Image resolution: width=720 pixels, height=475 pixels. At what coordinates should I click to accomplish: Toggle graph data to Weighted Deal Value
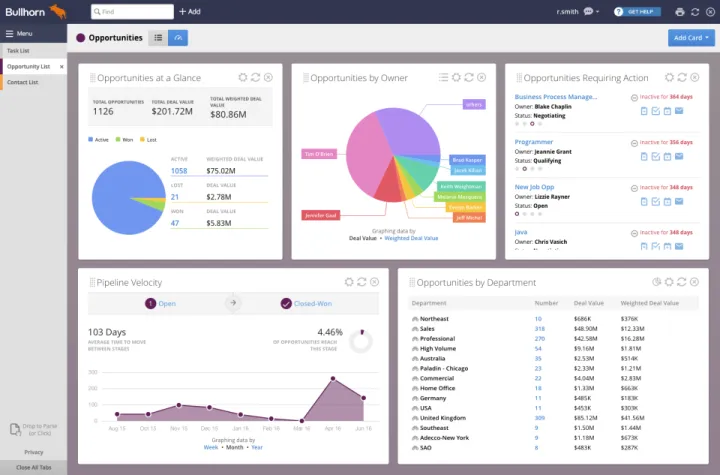[x=411, y=238]
